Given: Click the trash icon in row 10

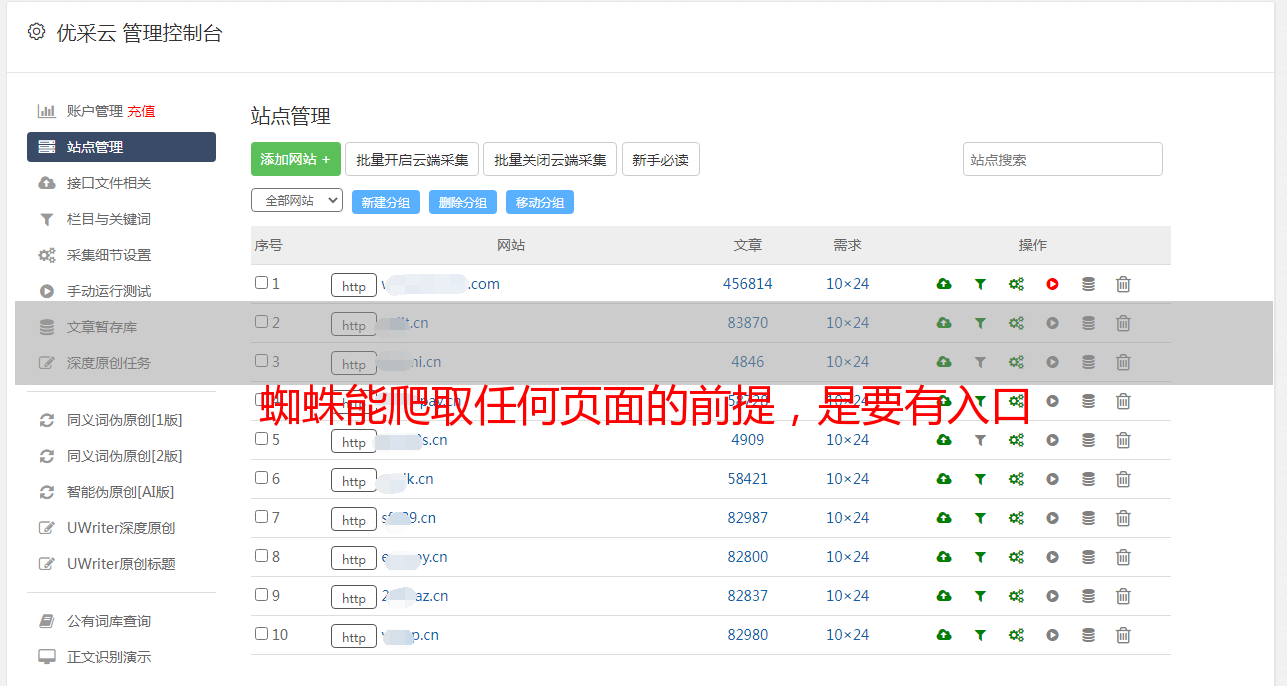Looking at the screenshot, I should click(1123, 635).
